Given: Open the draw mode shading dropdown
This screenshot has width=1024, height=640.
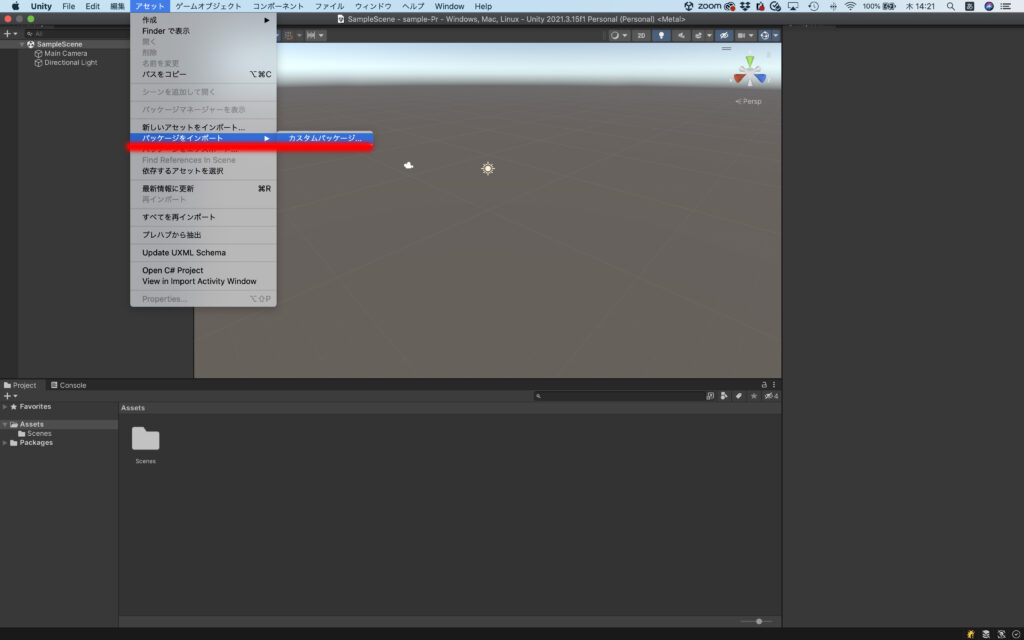Looking at the screenshot, I should 618,35.
